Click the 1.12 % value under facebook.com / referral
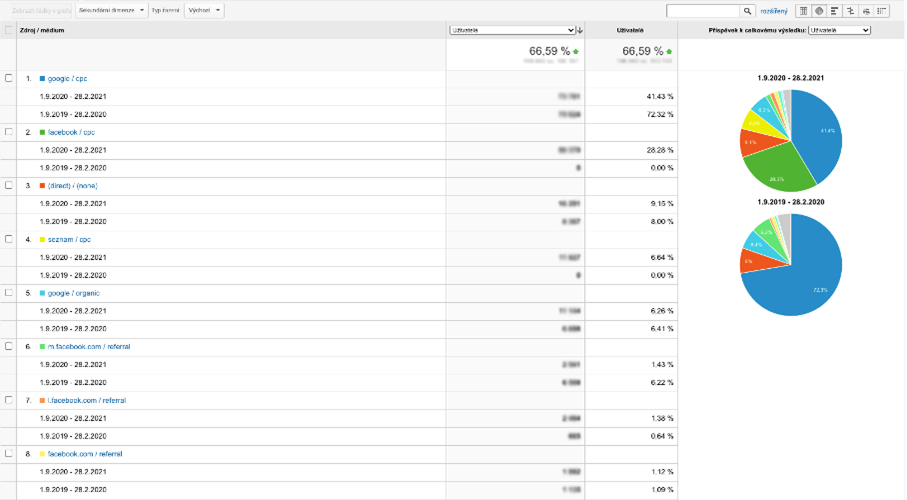 click(x=662, y=472)
